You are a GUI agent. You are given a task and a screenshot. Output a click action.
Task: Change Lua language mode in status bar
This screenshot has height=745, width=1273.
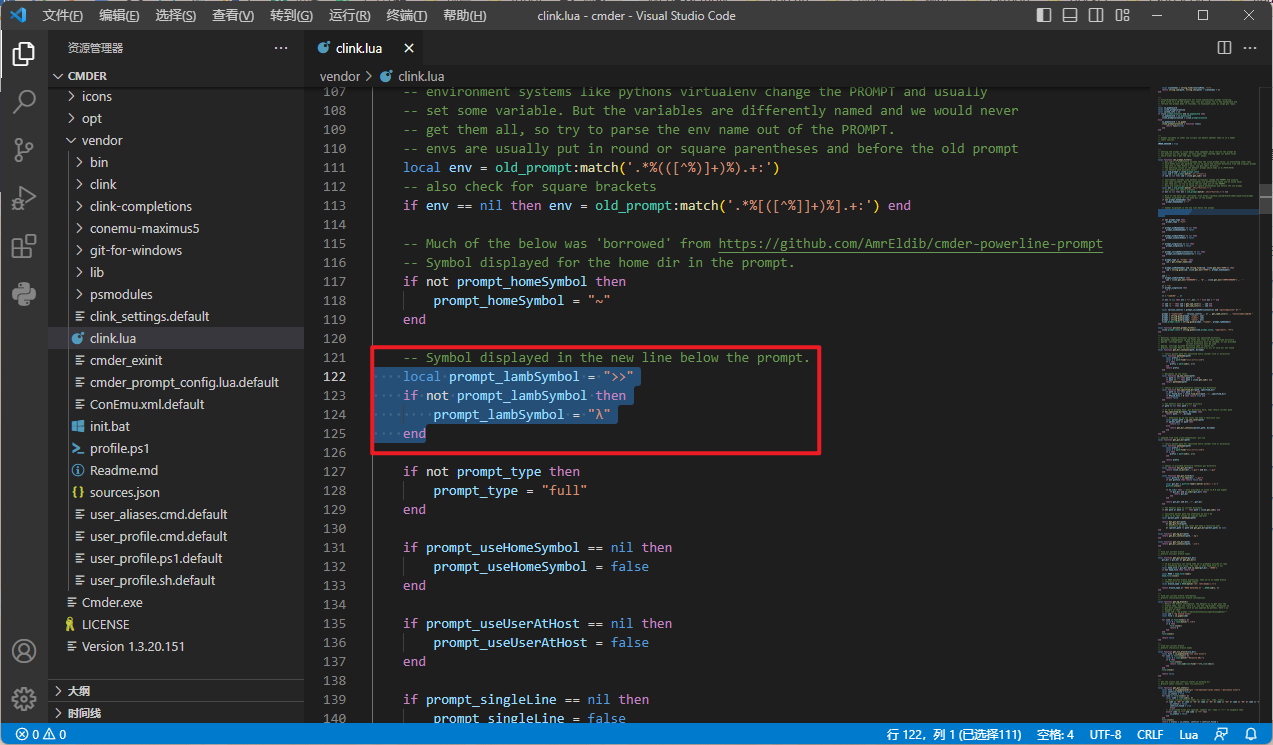1188,734
